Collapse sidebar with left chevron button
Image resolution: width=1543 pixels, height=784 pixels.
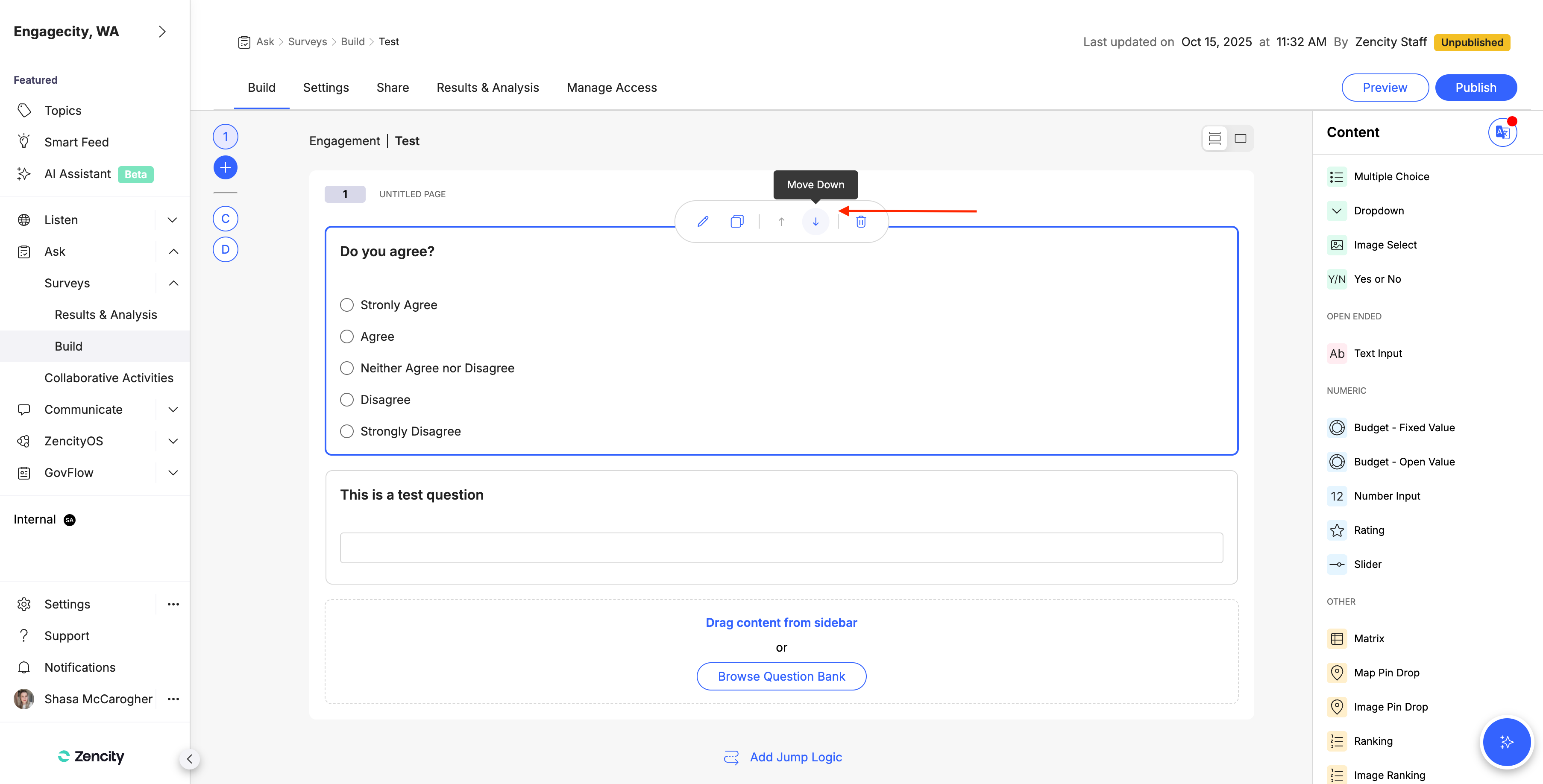click(x=189, y=759)
